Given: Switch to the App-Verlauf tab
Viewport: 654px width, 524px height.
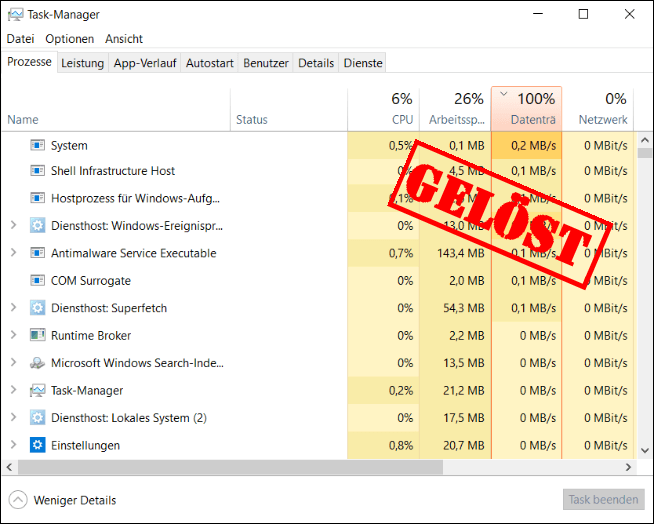Looking at the screenshot, I should coord(145,63).
